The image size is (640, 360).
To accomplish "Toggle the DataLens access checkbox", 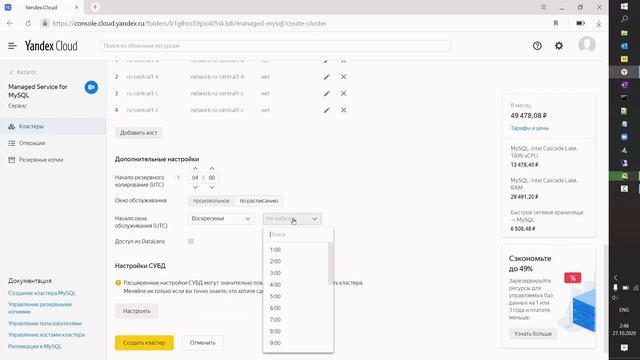I will coord(191,241).
